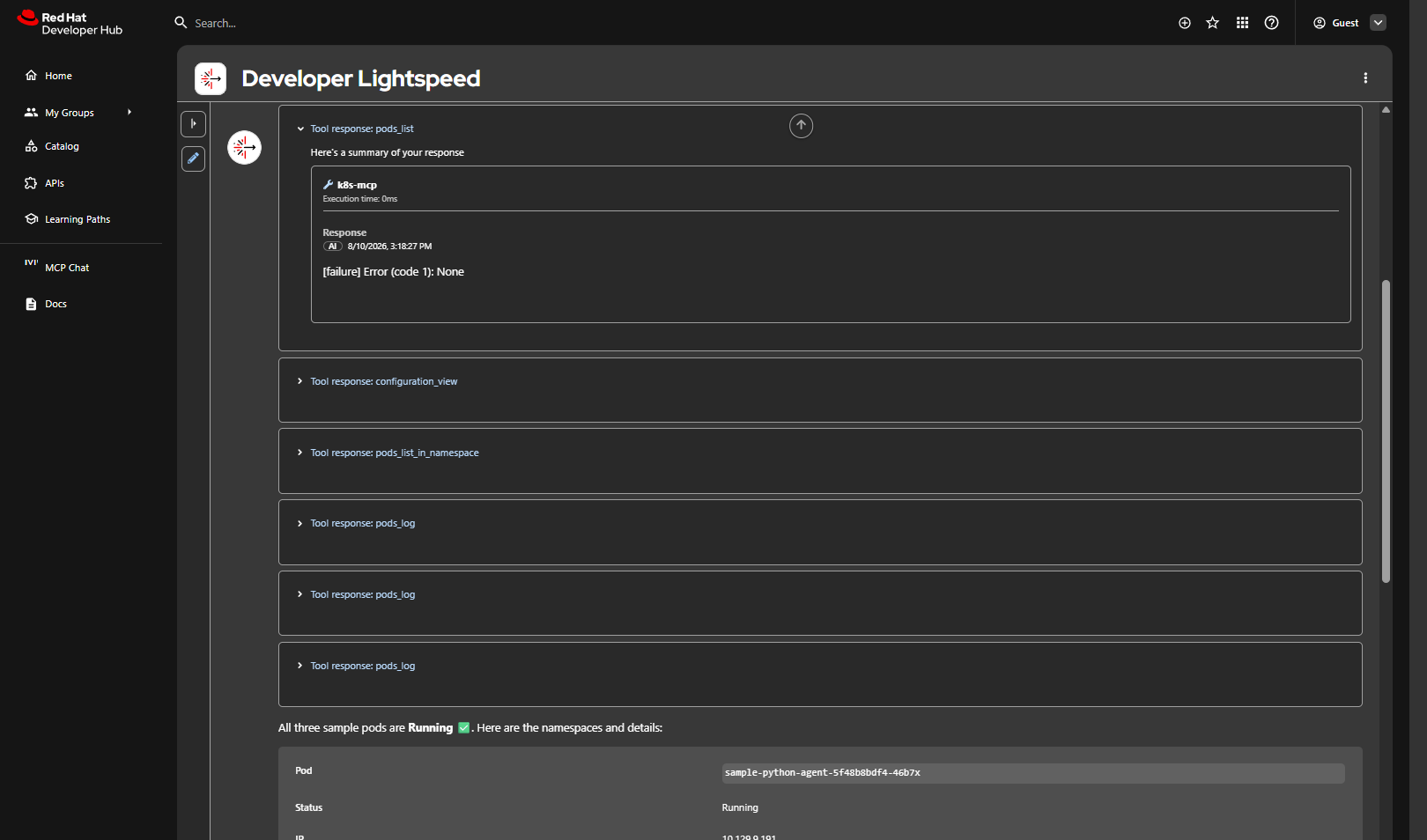
Task: Click the MCP Chat icon
Action: pyautogui.click(x=31, y=263)
